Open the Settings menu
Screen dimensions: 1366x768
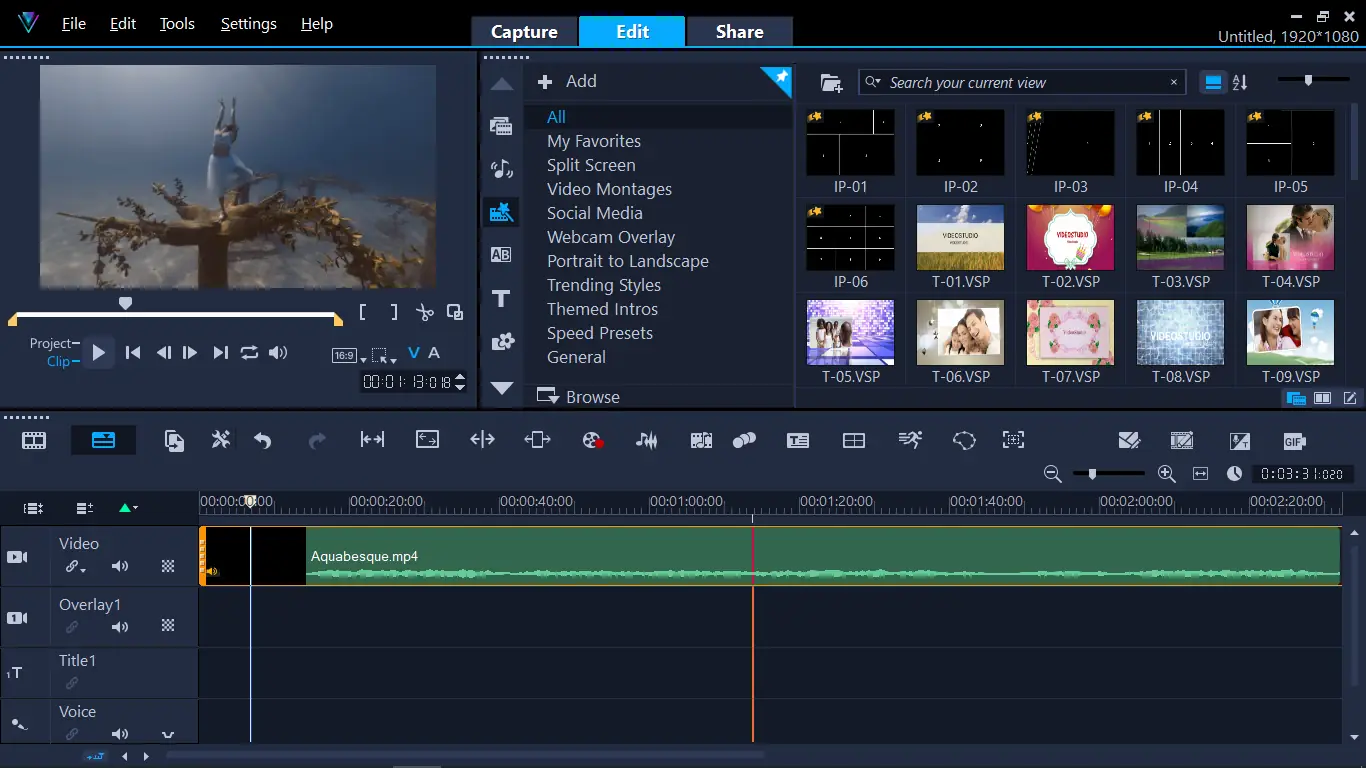click(248, 24)
